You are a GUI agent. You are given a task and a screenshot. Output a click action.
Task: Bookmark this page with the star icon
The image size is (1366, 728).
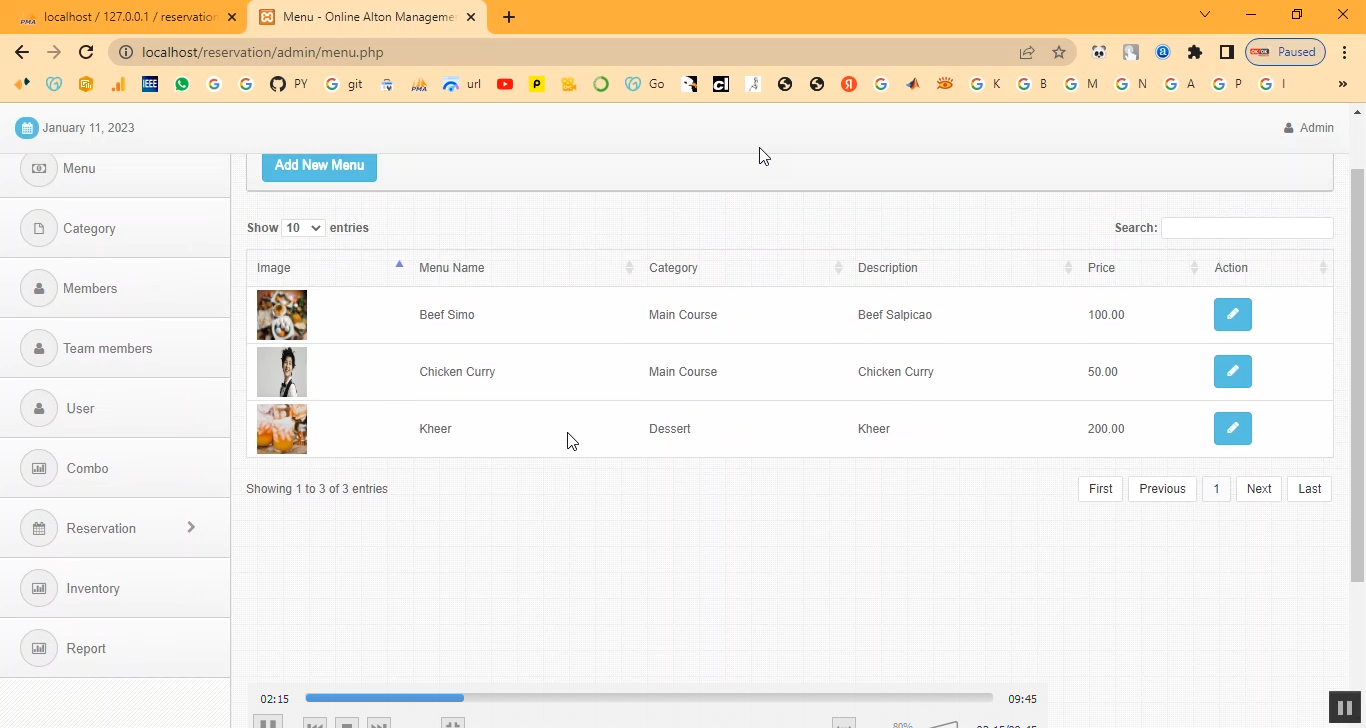click(x=1059, y=52)
